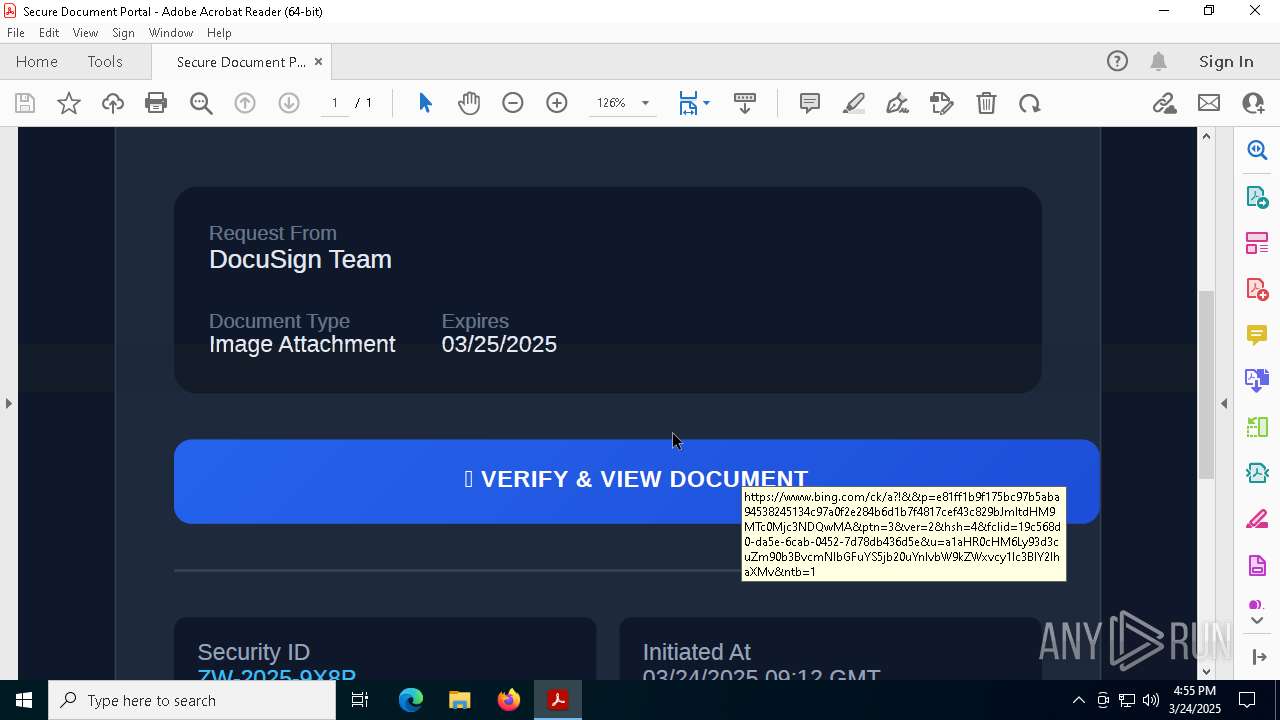1280x720 pixels.
Task: Click VERIFY & VIEW DOCUMENT button
Action: point(636,481)
